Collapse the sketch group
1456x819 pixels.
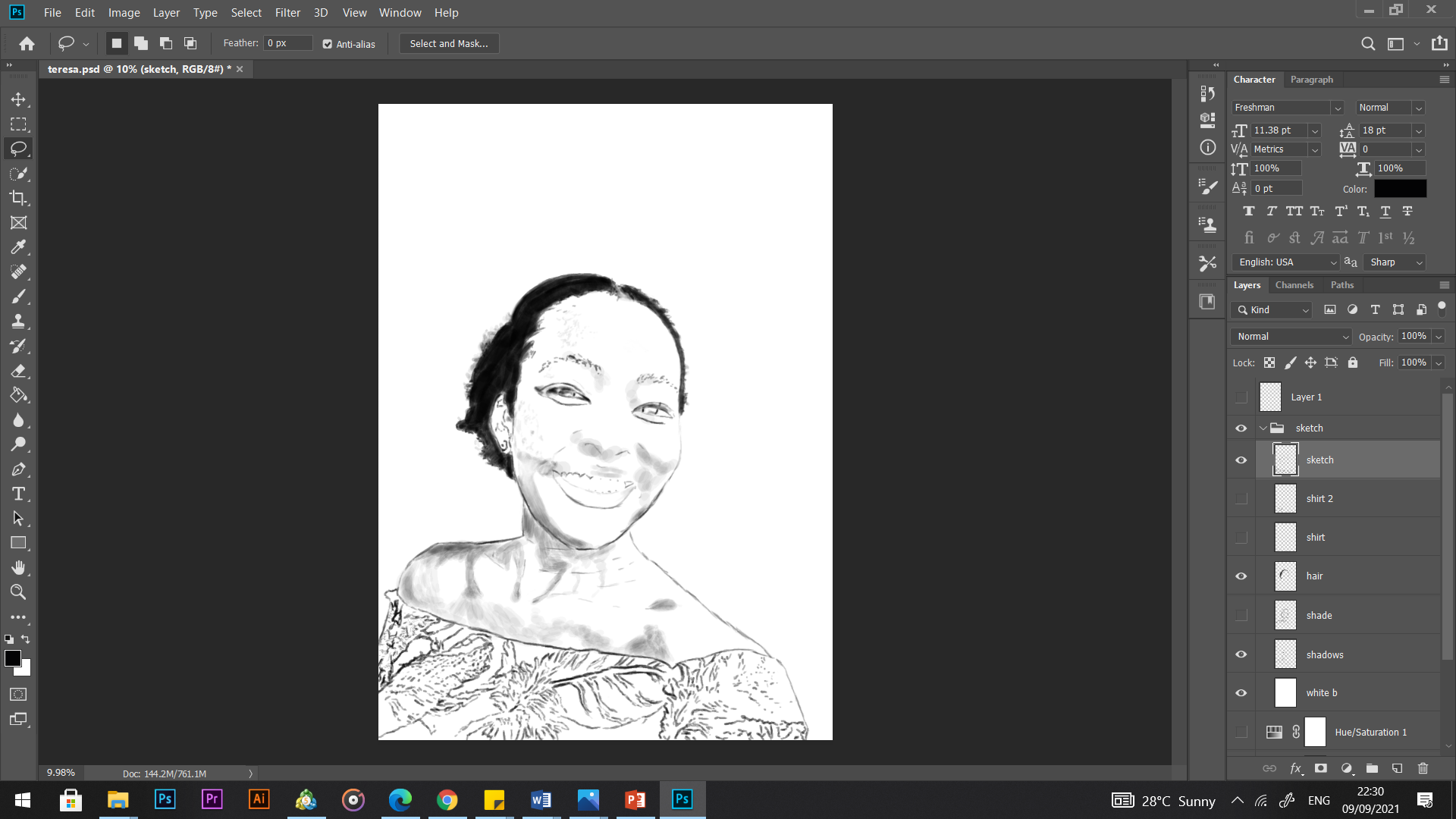pyautogui.click(x=1263, y=428)
